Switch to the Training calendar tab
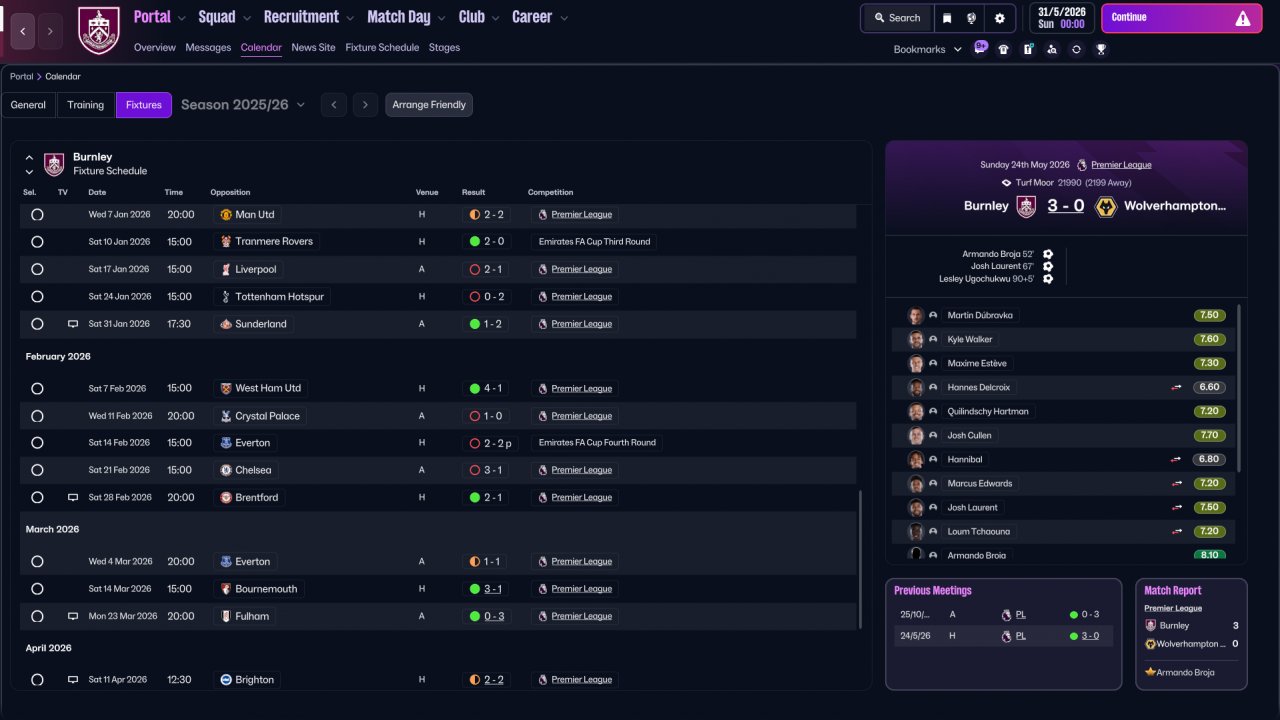The height and width of the screenshot is (720, 1280). 86,105
